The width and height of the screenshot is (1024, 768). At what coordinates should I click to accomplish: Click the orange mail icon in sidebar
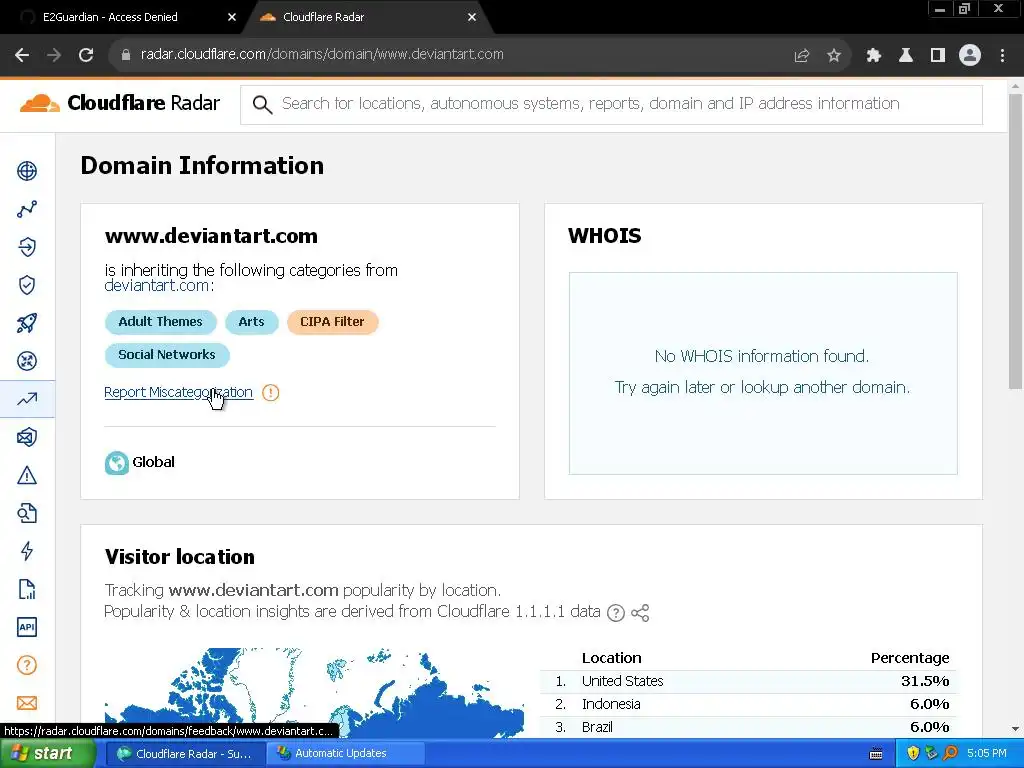(x=27, y=703)
